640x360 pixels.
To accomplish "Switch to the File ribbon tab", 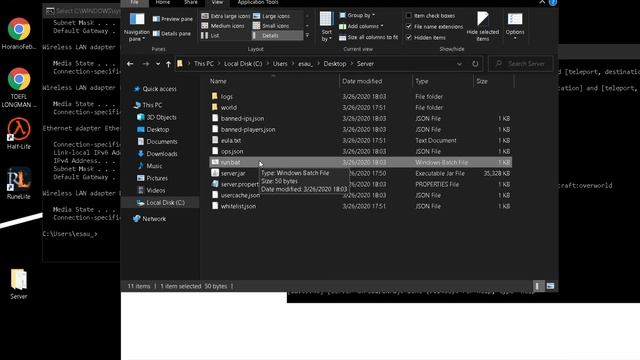I will tap(134, 2).
